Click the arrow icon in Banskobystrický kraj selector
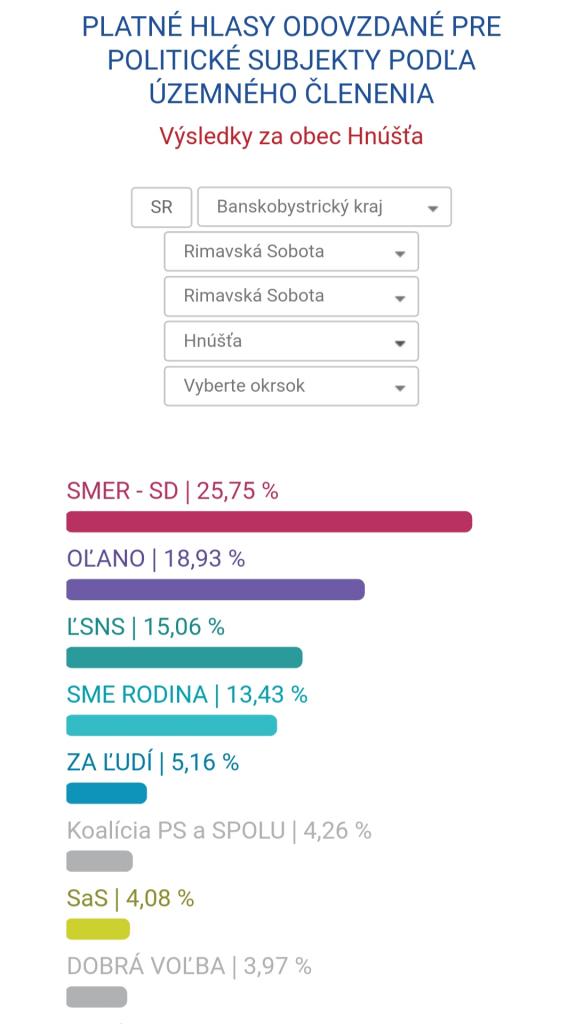 click(432, 208)
